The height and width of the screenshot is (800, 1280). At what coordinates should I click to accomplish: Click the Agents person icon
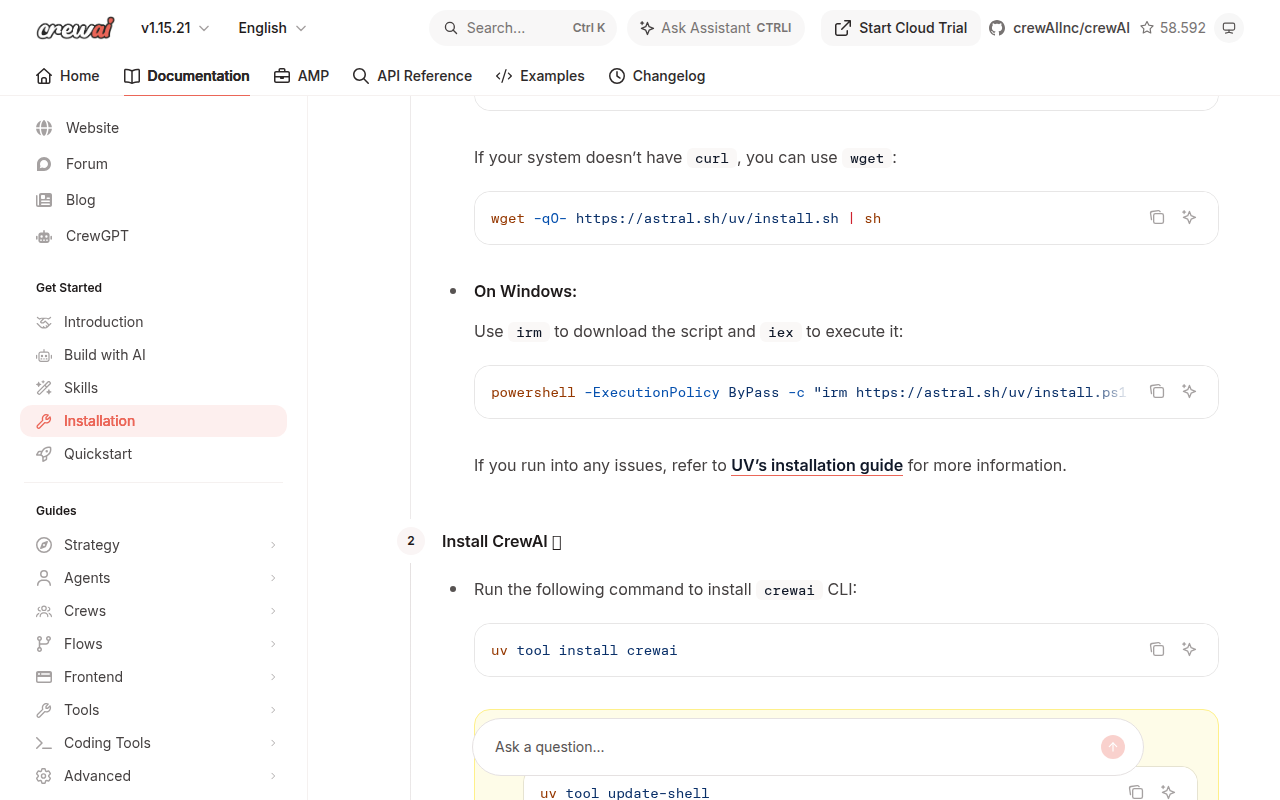(44, 578)
